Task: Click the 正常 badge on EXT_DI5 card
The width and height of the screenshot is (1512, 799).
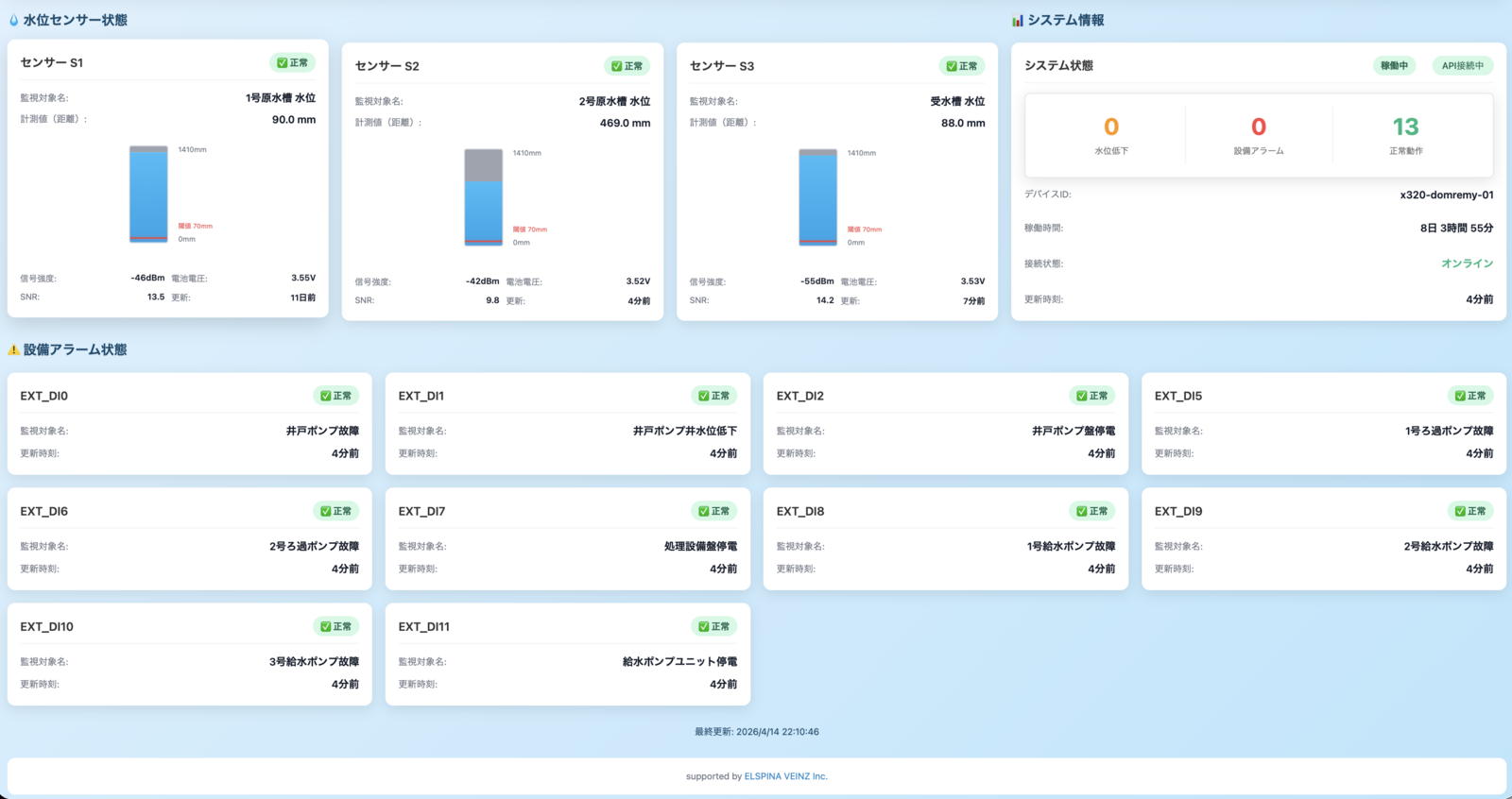Action: [x=1470, y=396]
